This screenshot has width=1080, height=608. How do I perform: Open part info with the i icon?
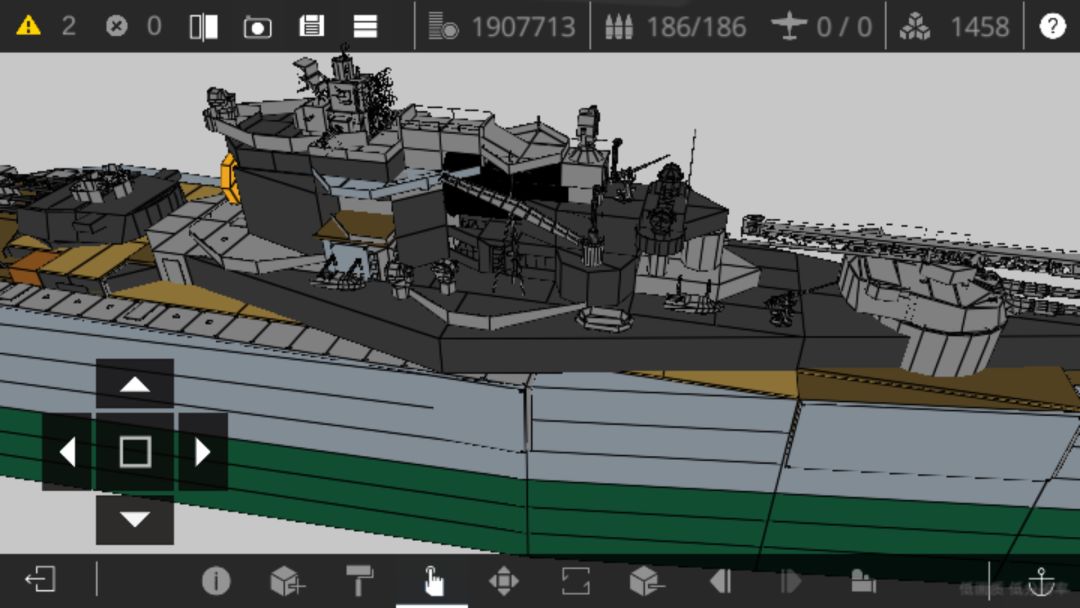216,580
